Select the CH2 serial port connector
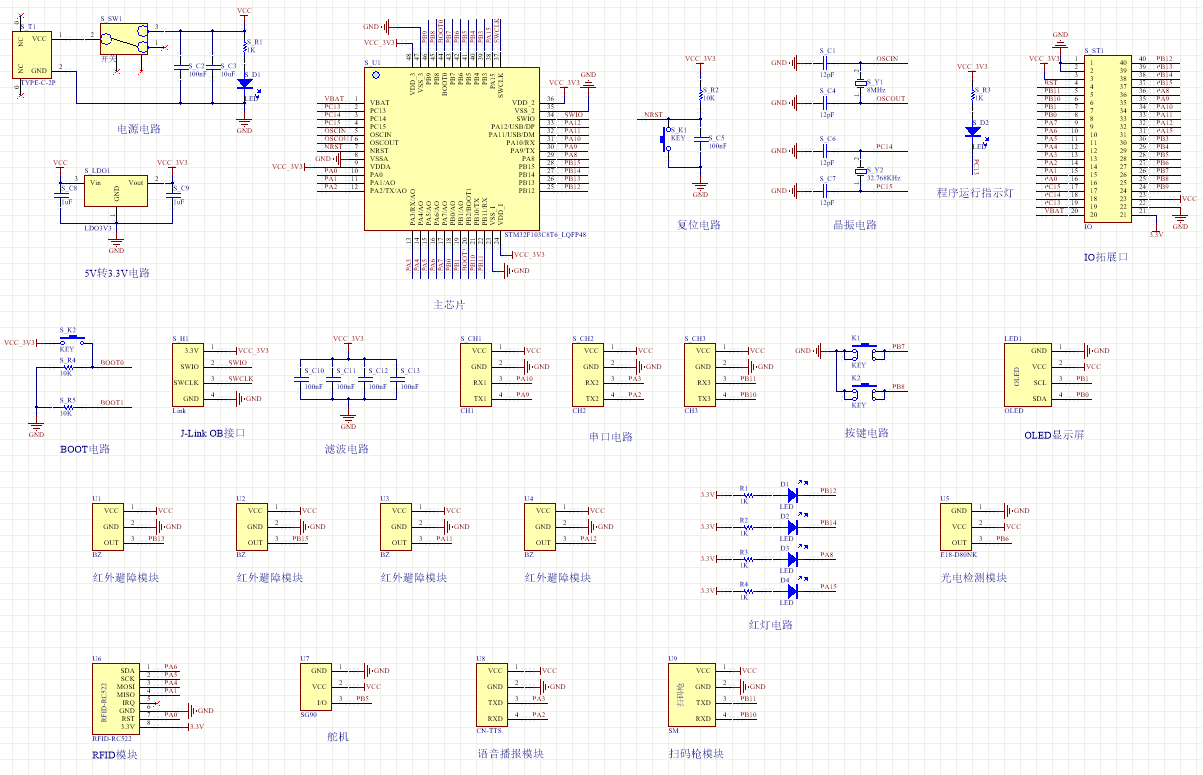The width and height of the screenshot is (1203, 775). click(586, 375)
